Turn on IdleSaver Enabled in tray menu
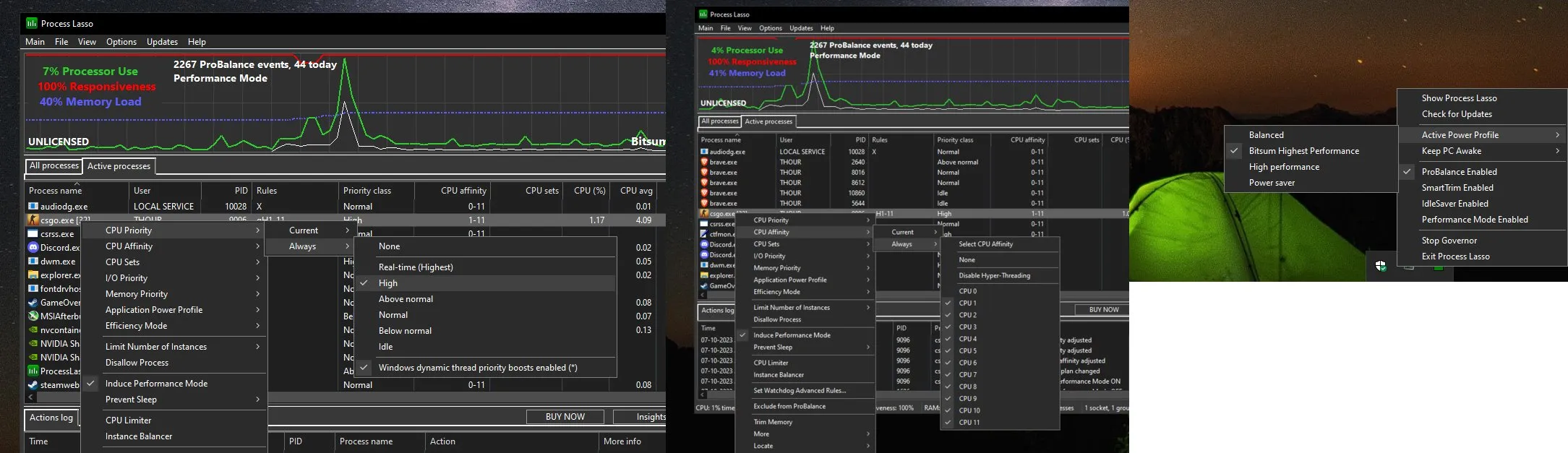 click(1482, 204)
